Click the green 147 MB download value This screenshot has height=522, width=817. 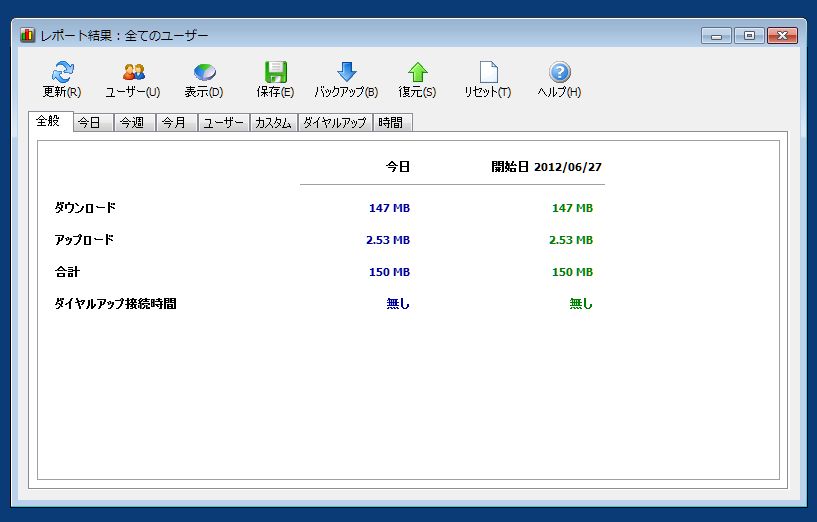coord(572,208)
